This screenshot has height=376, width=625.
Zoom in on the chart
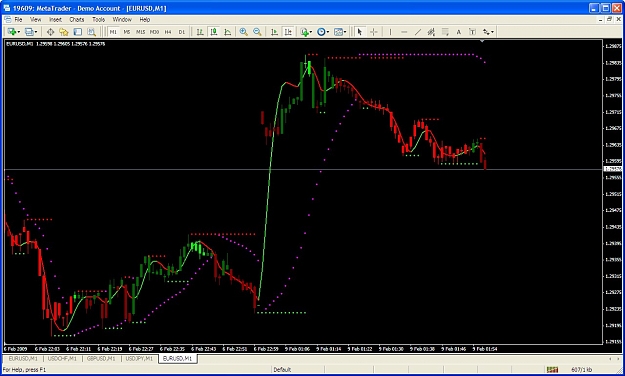(x=244, y=32)
